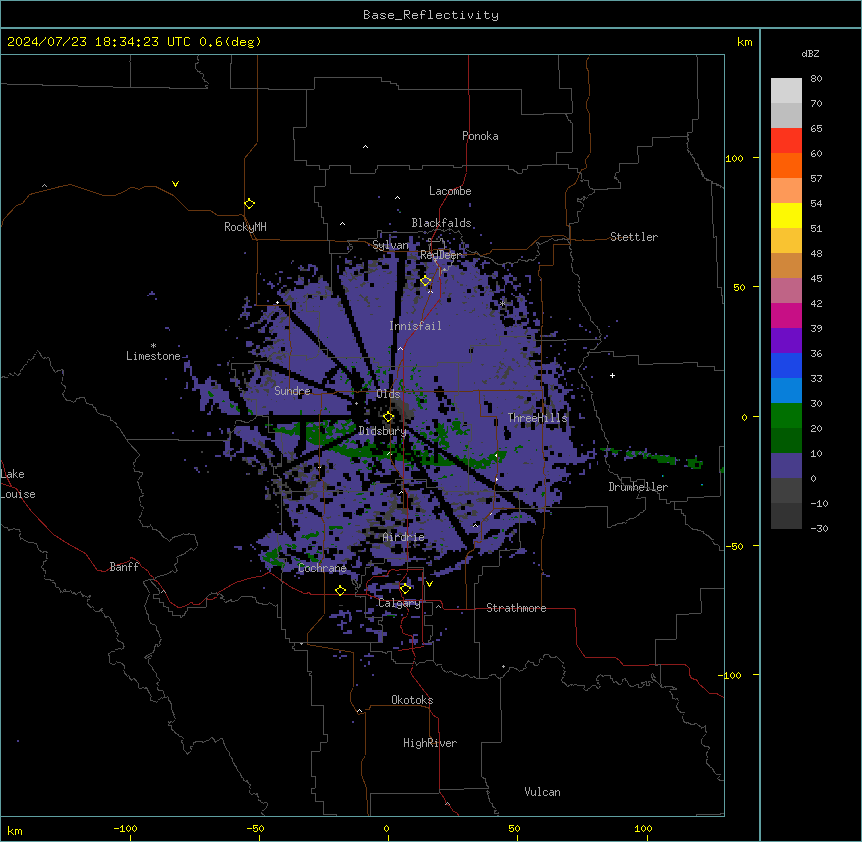Screen dimensions: 862x842
Task: Click the yellow diamond marker above Calgary
Action: pos(405,589)
